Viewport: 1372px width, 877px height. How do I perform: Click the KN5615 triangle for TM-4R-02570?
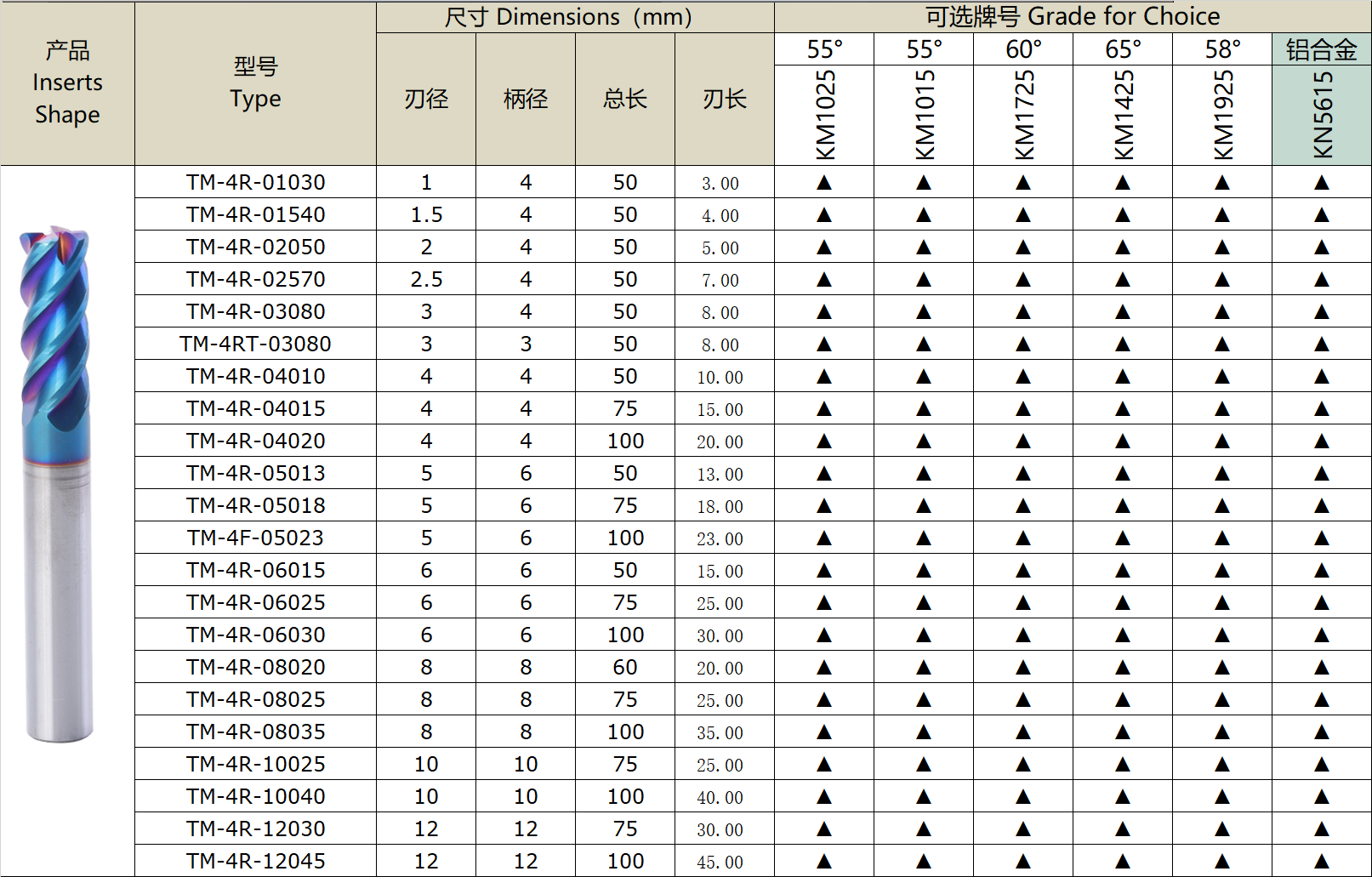click(x=1322, y=279)
